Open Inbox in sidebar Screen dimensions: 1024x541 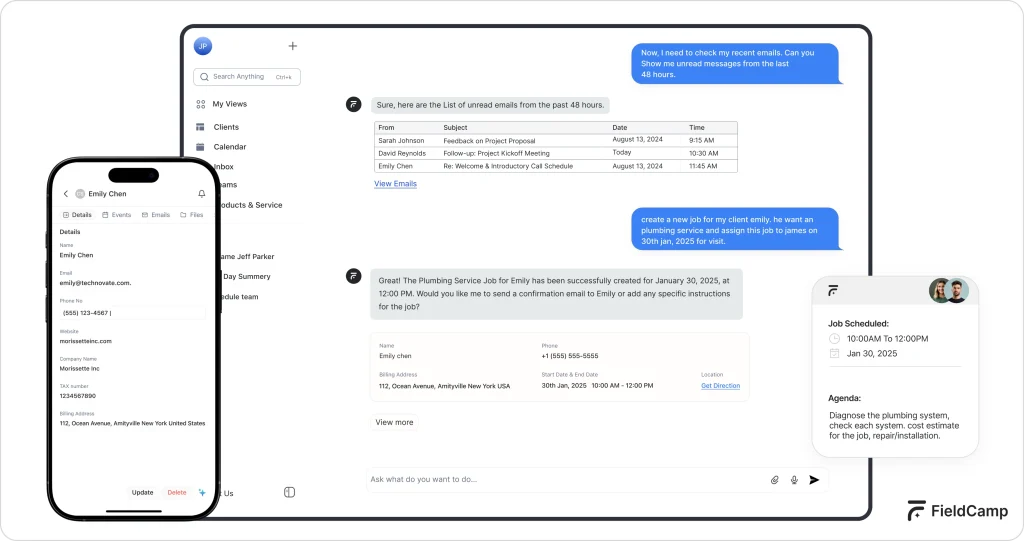223,167
